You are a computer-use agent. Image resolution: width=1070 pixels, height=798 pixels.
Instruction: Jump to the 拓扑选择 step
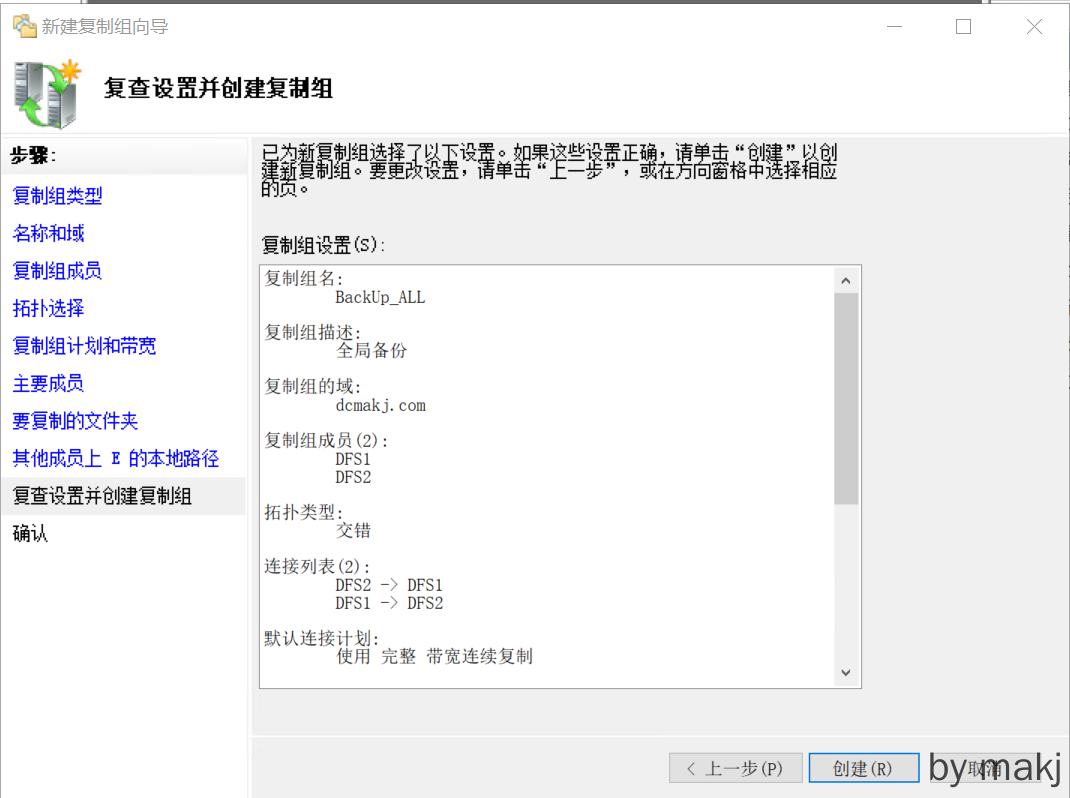pyautogui.click(x=48, y=309)
